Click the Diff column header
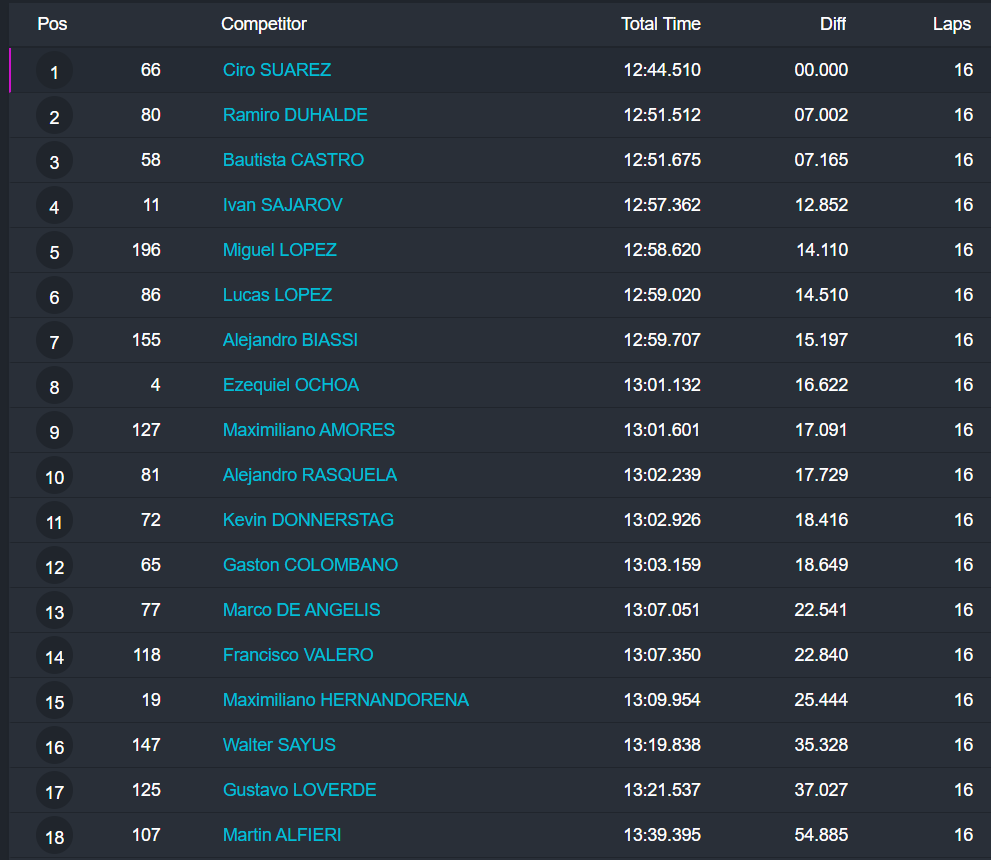This screenshot has height=860, width=991. point(833,24)
